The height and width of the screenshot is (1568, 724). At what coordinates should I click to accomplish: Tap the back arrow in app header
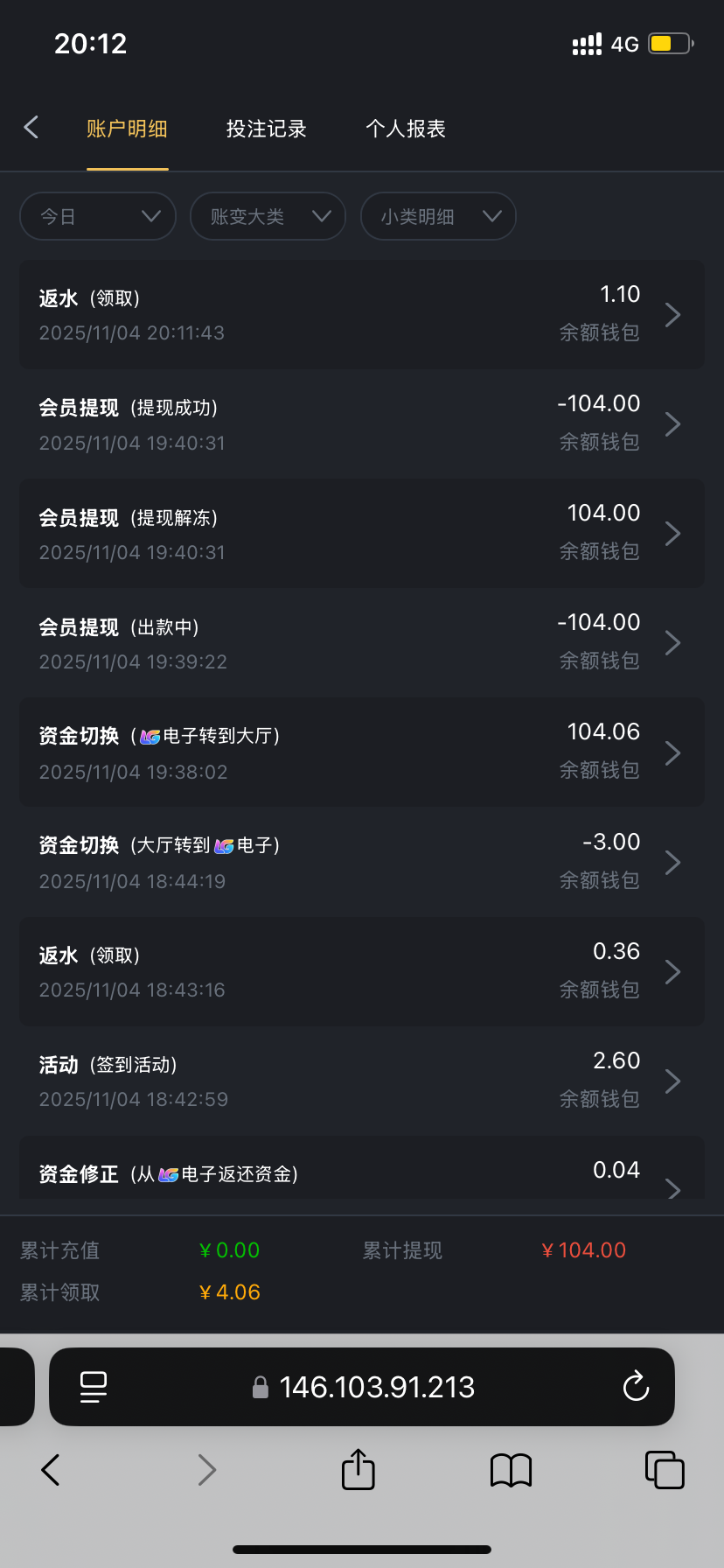(x=31, y=128)
